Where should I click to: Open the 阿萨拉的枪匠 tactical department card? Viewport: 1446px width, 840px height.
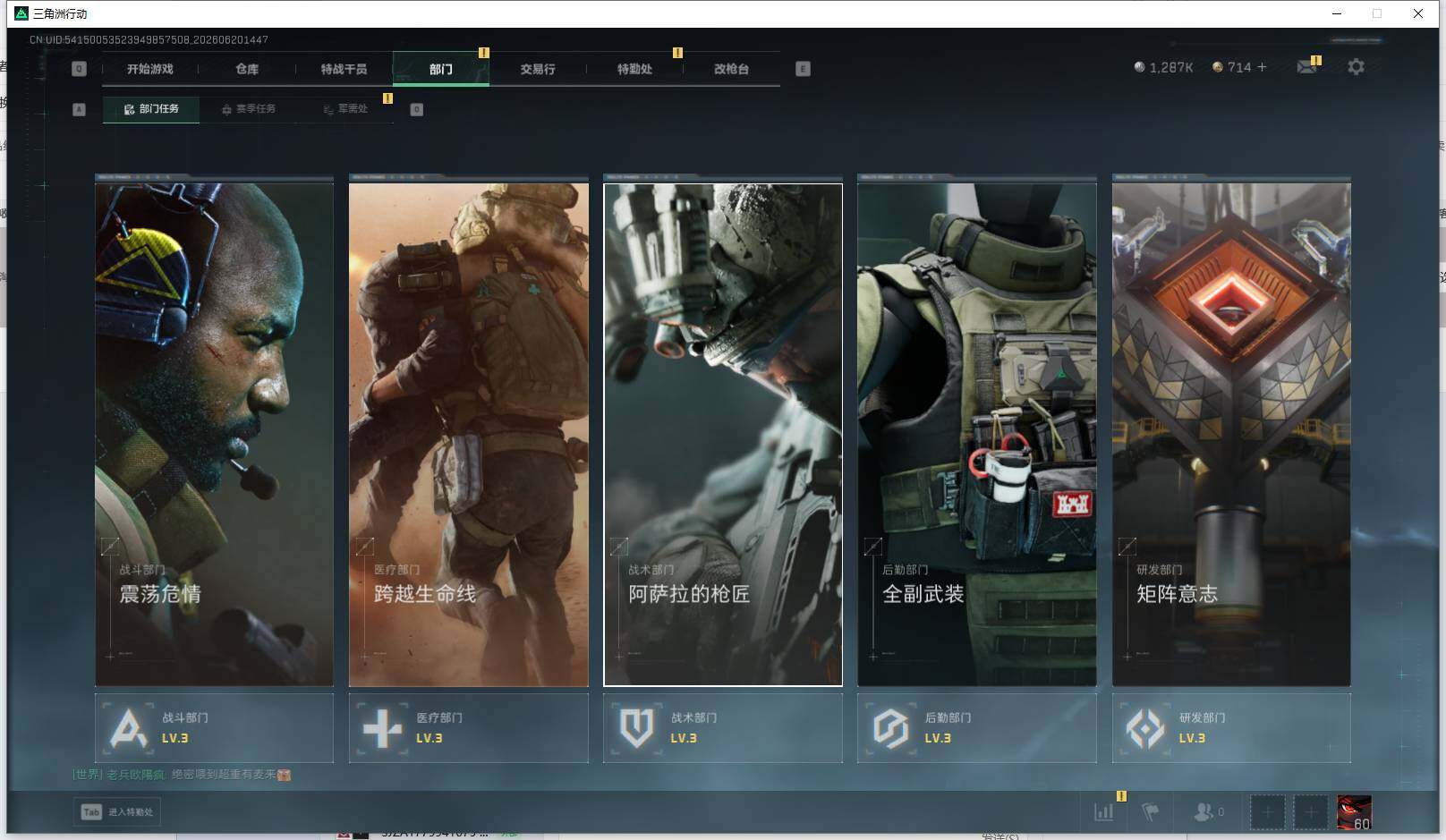click(723, 435)
